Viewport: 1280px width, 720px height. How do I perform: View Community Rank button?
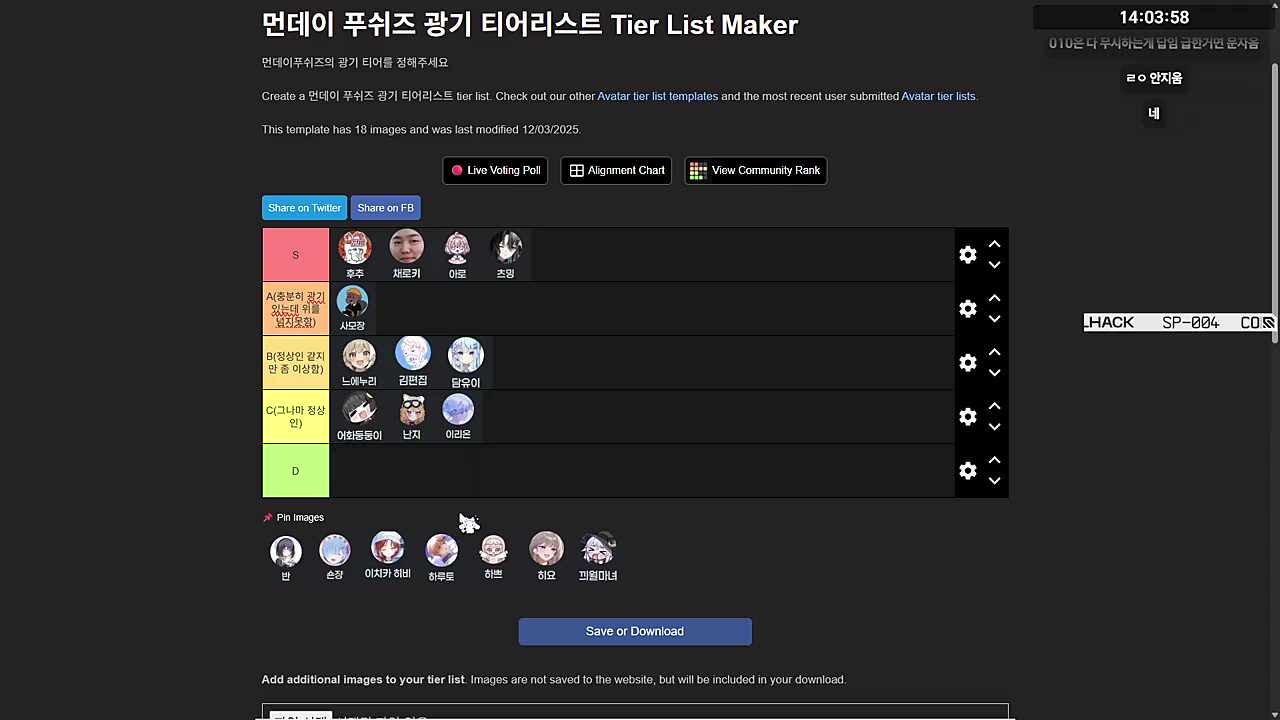pos(755,170)
